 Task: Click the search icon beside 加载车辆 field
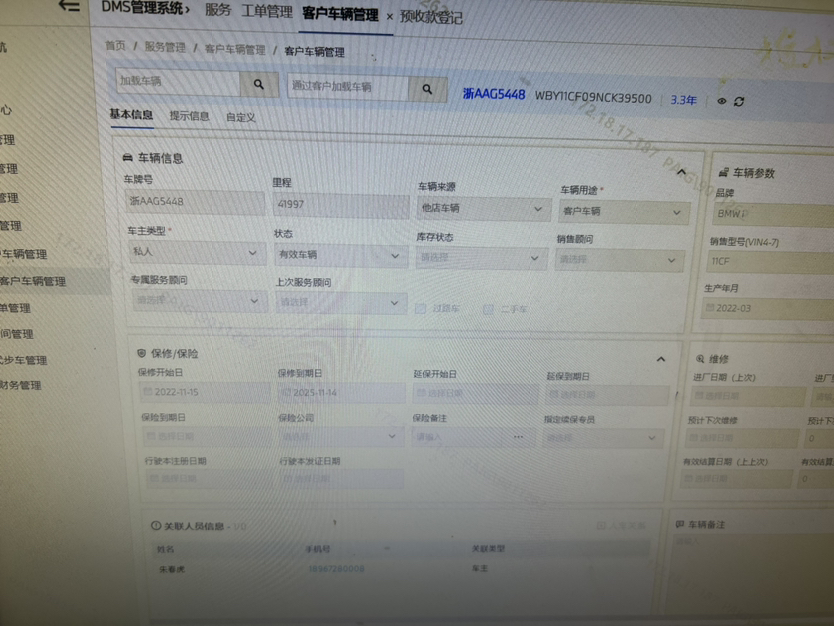click(x=259, y=84)
